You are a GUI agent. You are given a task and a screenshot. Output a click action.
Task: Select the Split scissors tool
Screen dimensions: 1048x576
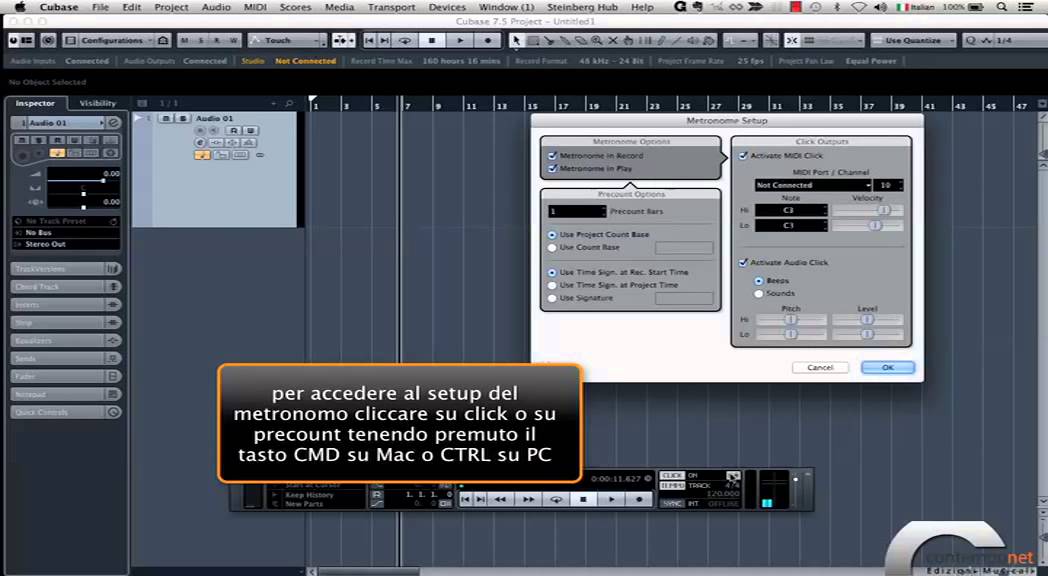coord(549,40)
